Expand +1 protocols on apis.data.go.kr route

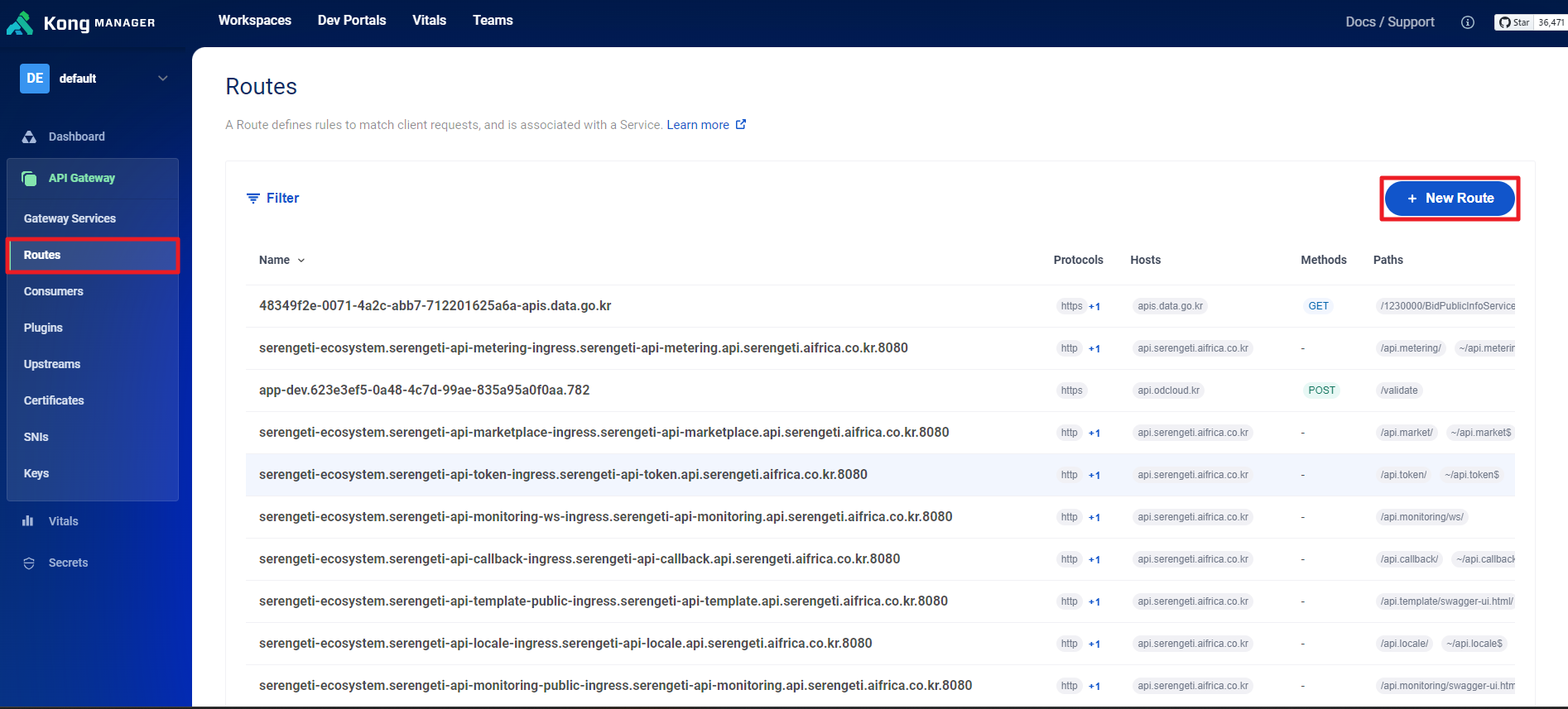coord(1094,307)
